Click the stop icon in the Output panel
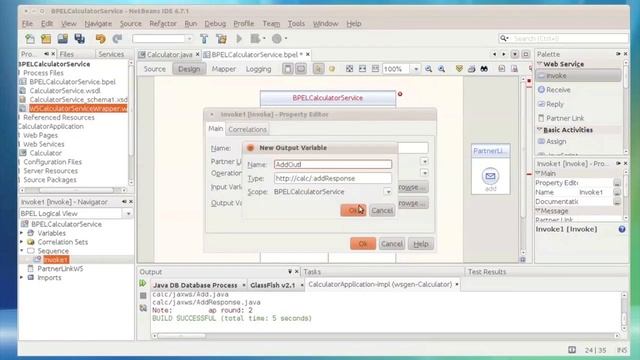Image resolution: width=640 pixels, height=360 pixels. 143,296
